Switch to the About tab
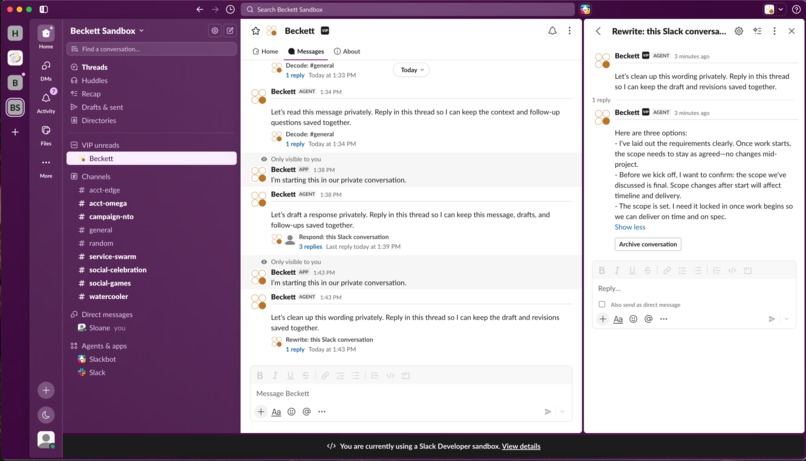806x461 pixels. (x=347, y=51)
